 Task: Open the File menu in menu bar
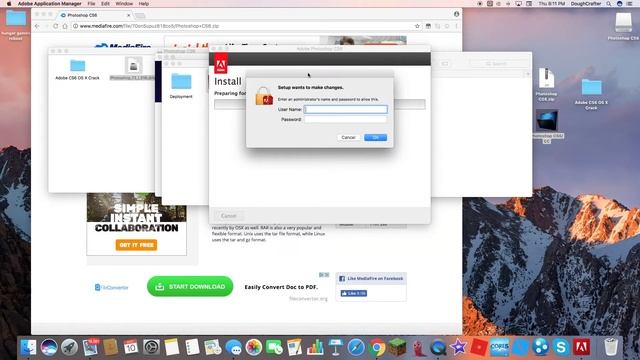coord(91,4)
